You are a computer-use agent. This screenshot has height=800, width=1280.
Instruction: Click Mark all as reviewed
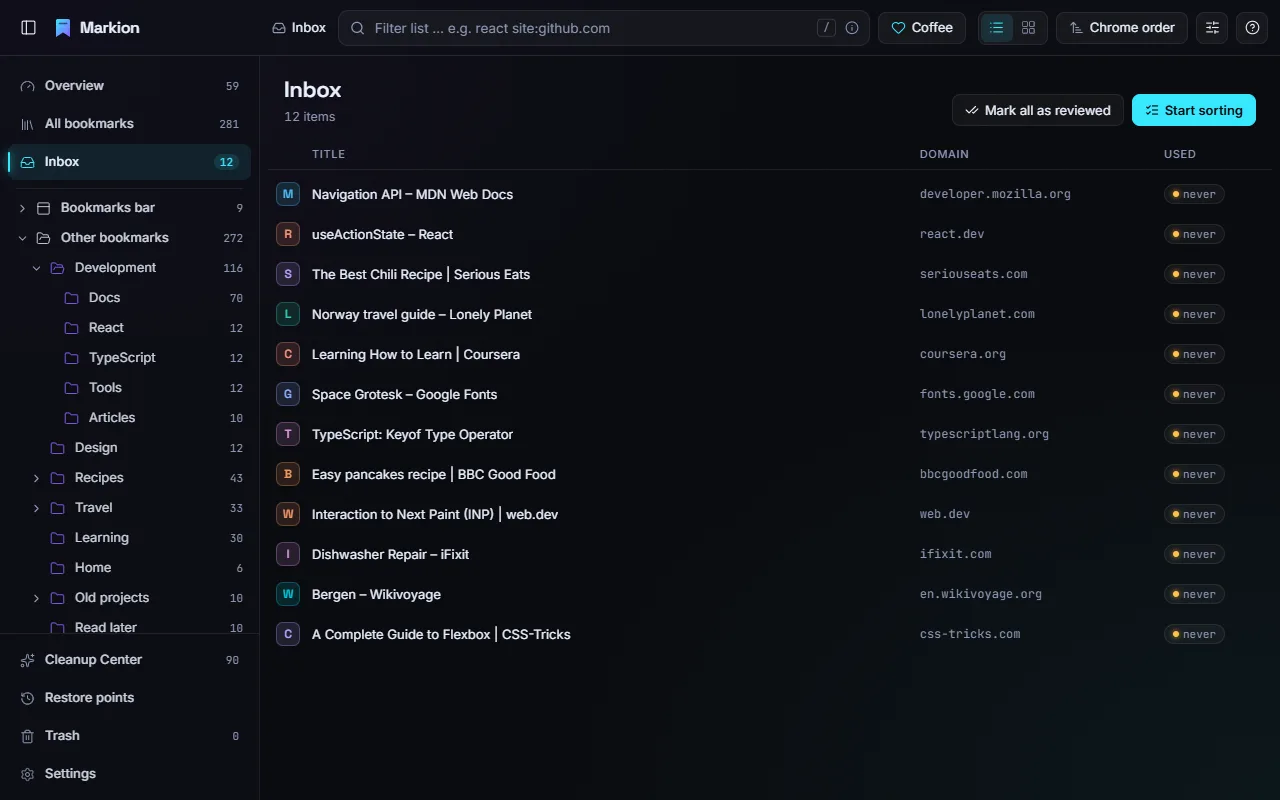click(x=1038, y=110)
